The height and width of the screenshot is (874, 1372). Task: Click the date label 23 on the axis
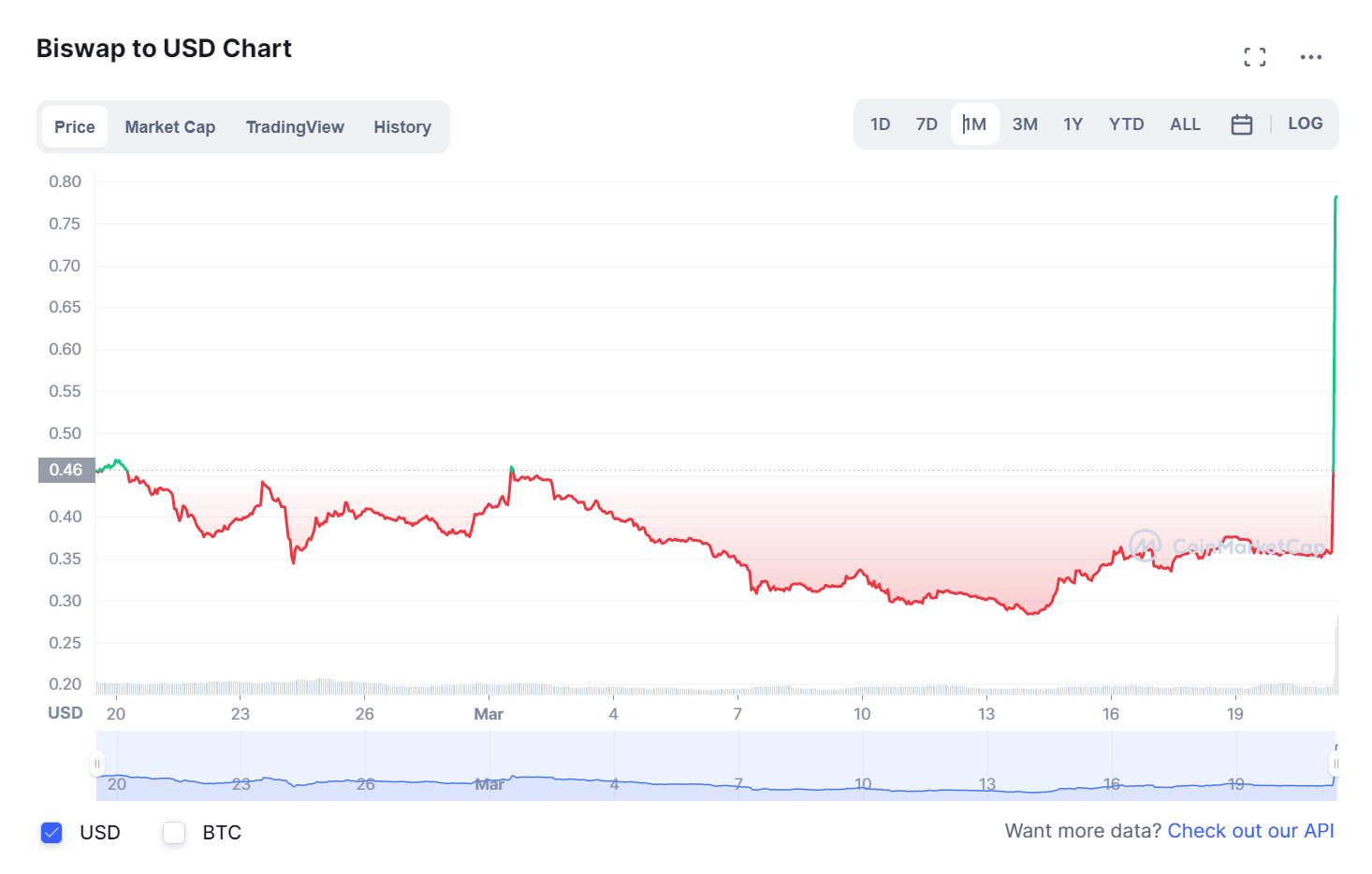(241, 714)
